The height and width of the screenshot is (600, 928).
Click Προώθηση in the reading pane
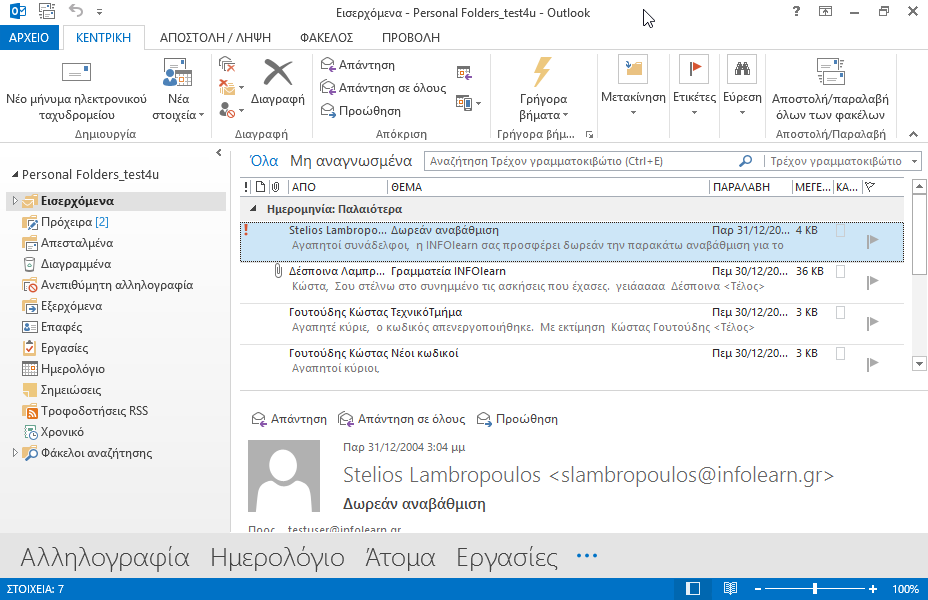[x=517, y=419]
